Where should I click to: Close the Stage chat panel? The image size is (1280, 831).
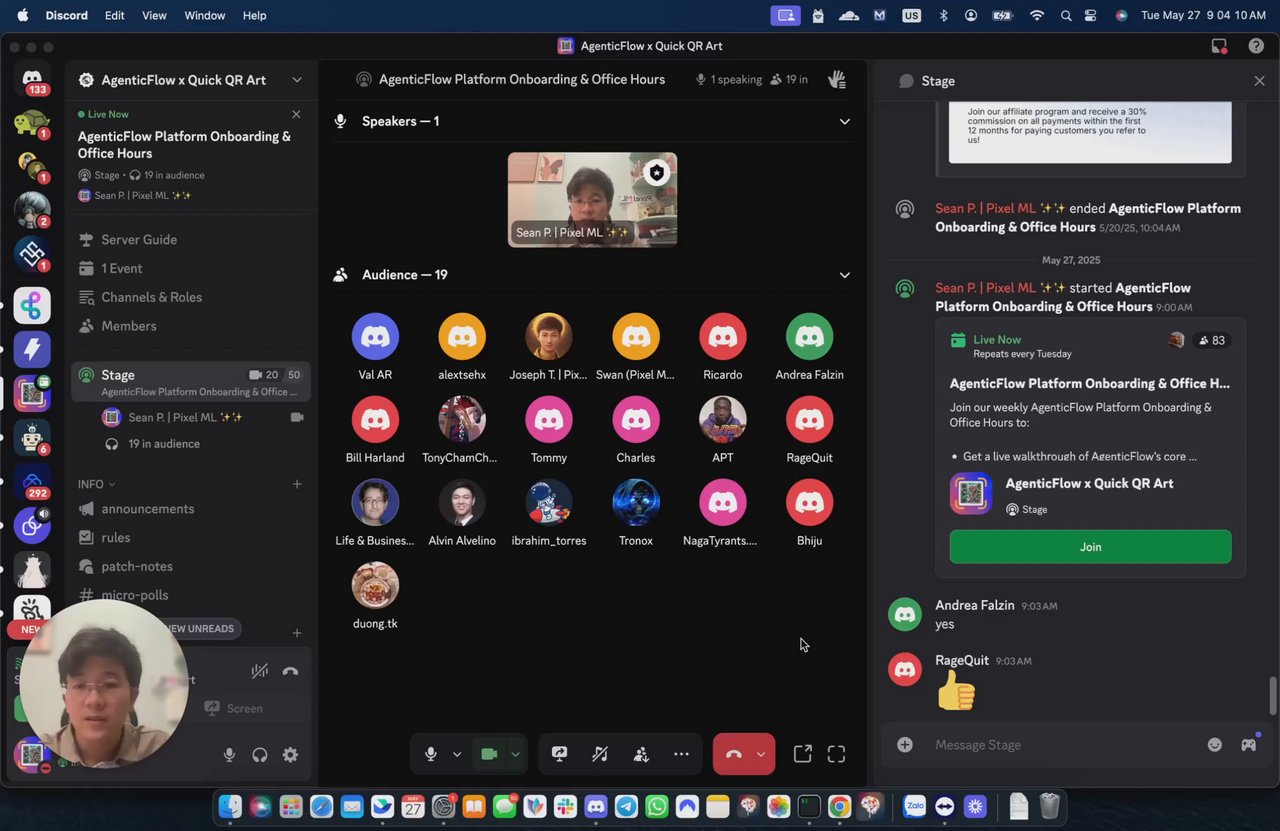pyautogui.click(x=1259, y=81)
